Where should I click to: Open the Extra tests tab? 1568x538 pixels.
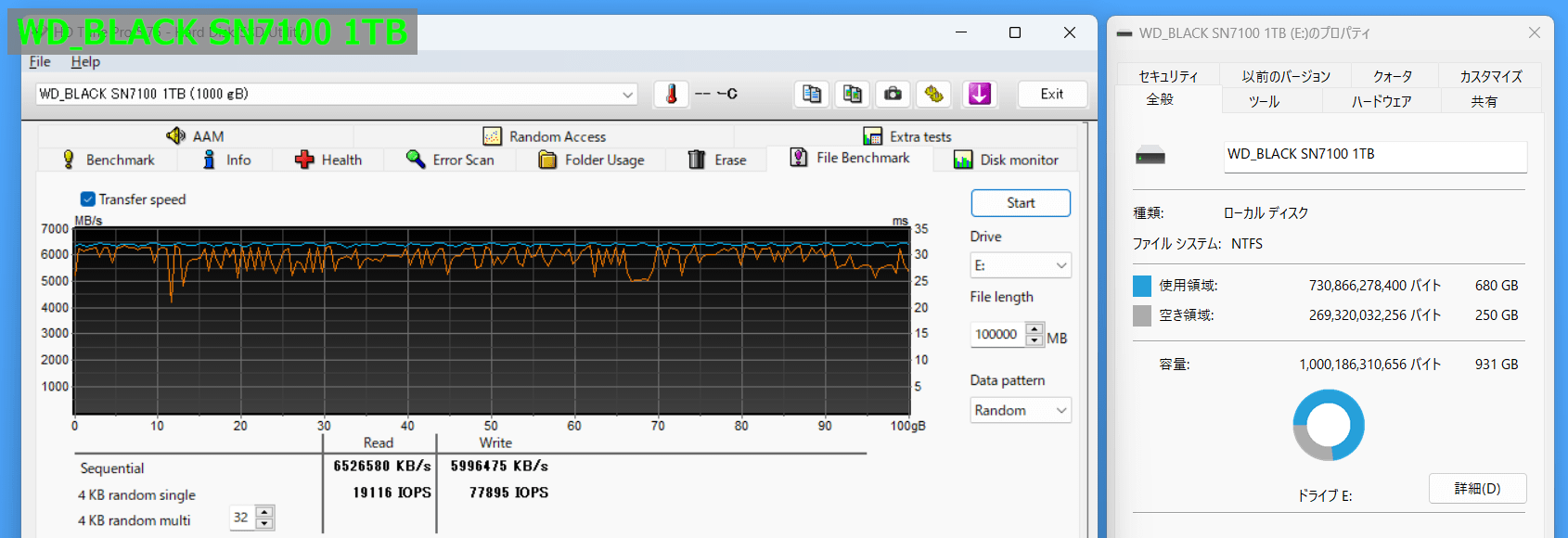click(906, 136)
